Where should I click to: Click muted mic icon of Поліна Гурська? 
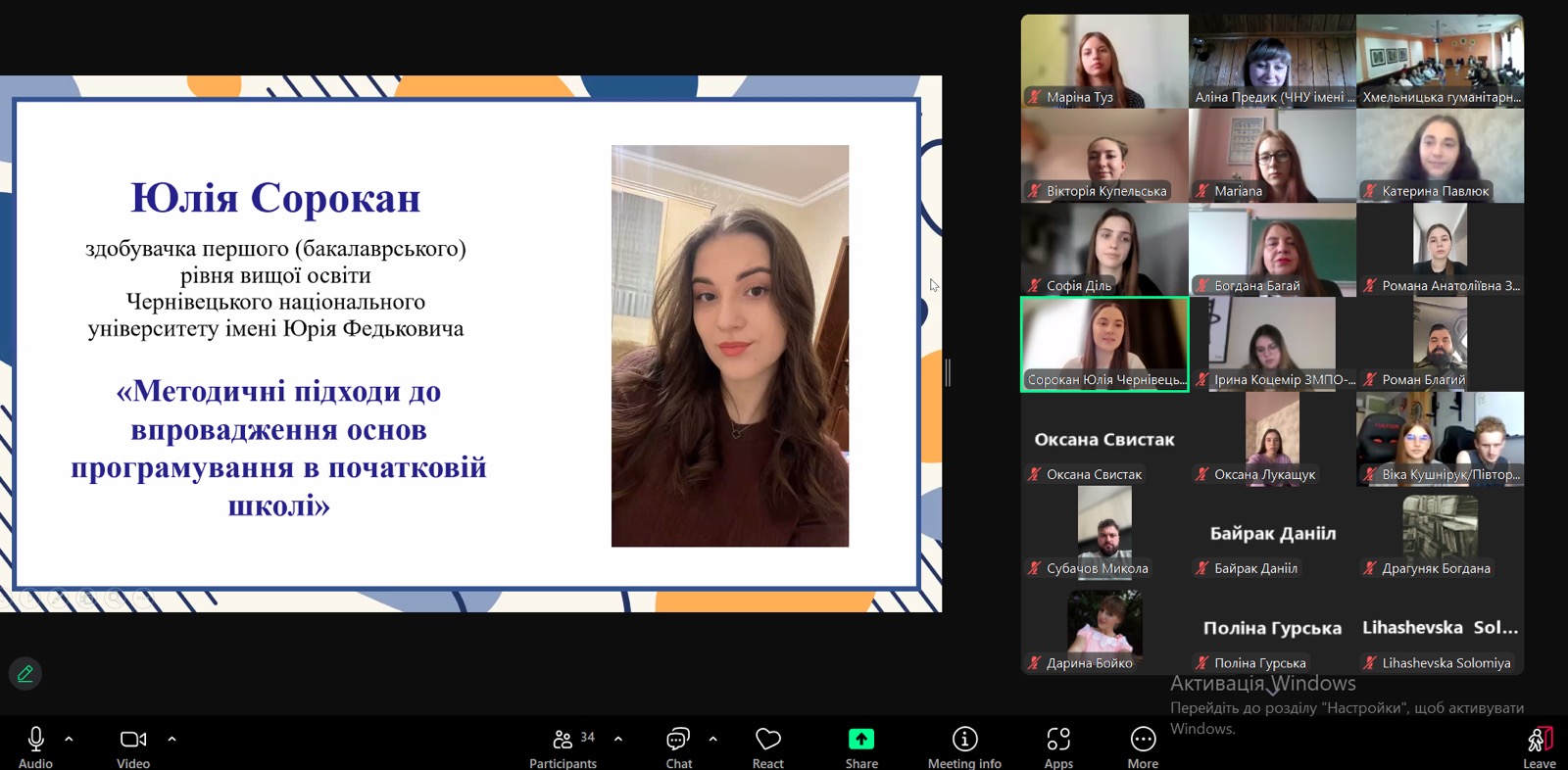[1201, 663]
